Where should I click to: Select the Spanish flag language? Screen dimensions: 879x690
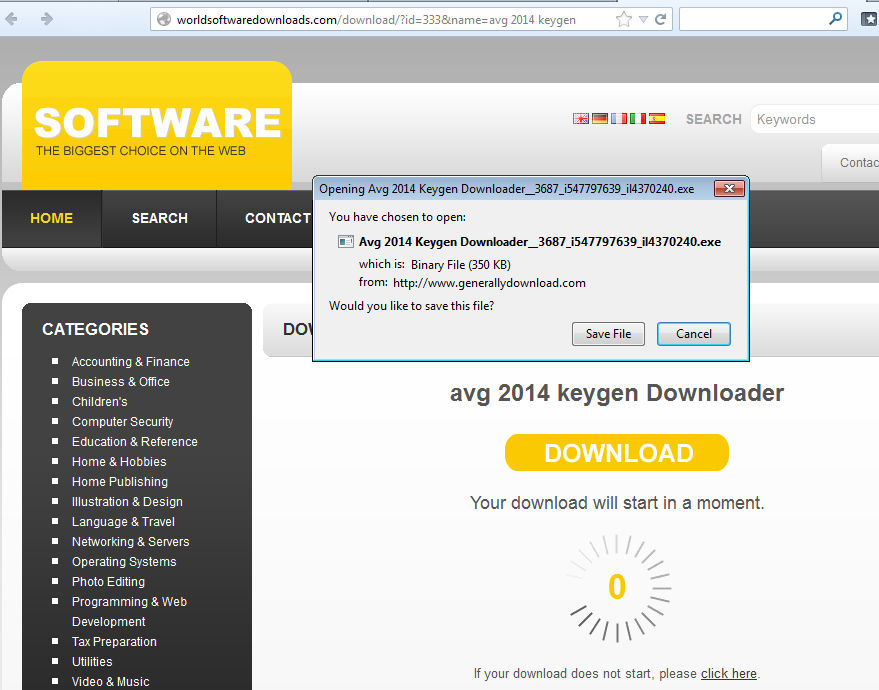(657, 118)
